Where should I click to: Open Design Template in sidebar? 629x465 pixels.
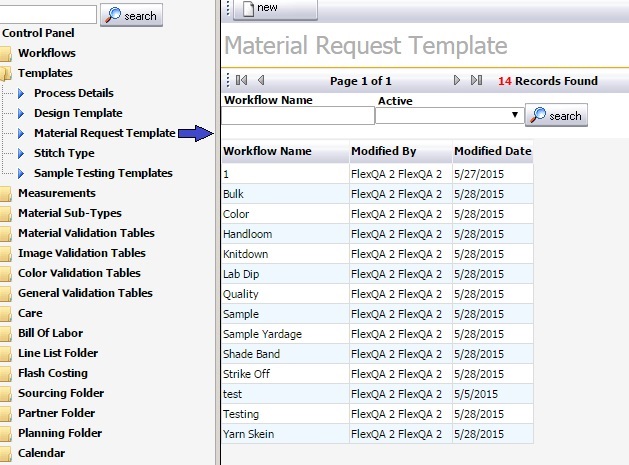click(78, 113)
